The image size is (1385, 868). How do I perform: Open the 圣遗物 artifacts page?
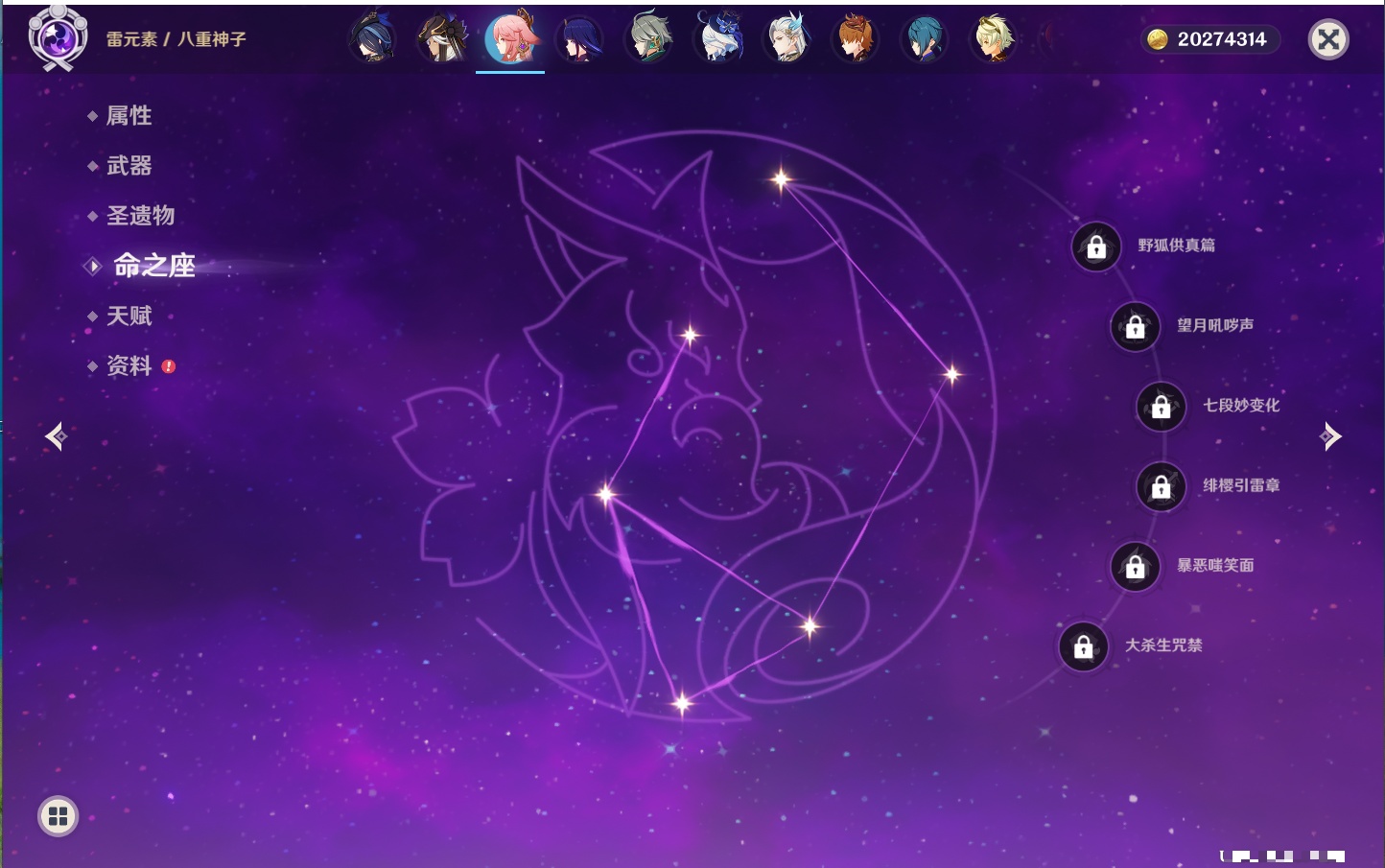tap(140, 216)
